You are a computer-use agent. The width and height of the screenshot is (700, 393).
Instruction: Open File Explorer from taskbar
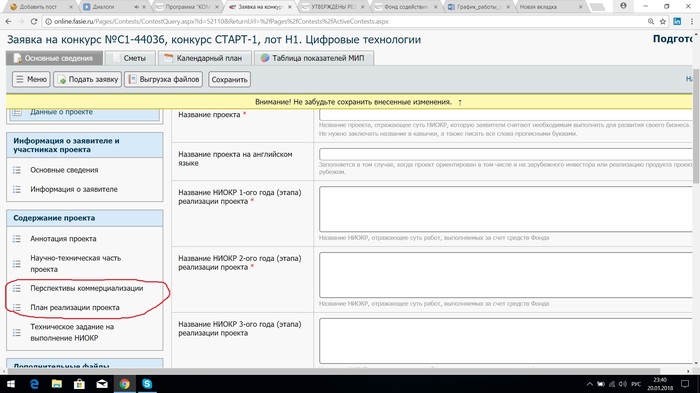[57, 384]
